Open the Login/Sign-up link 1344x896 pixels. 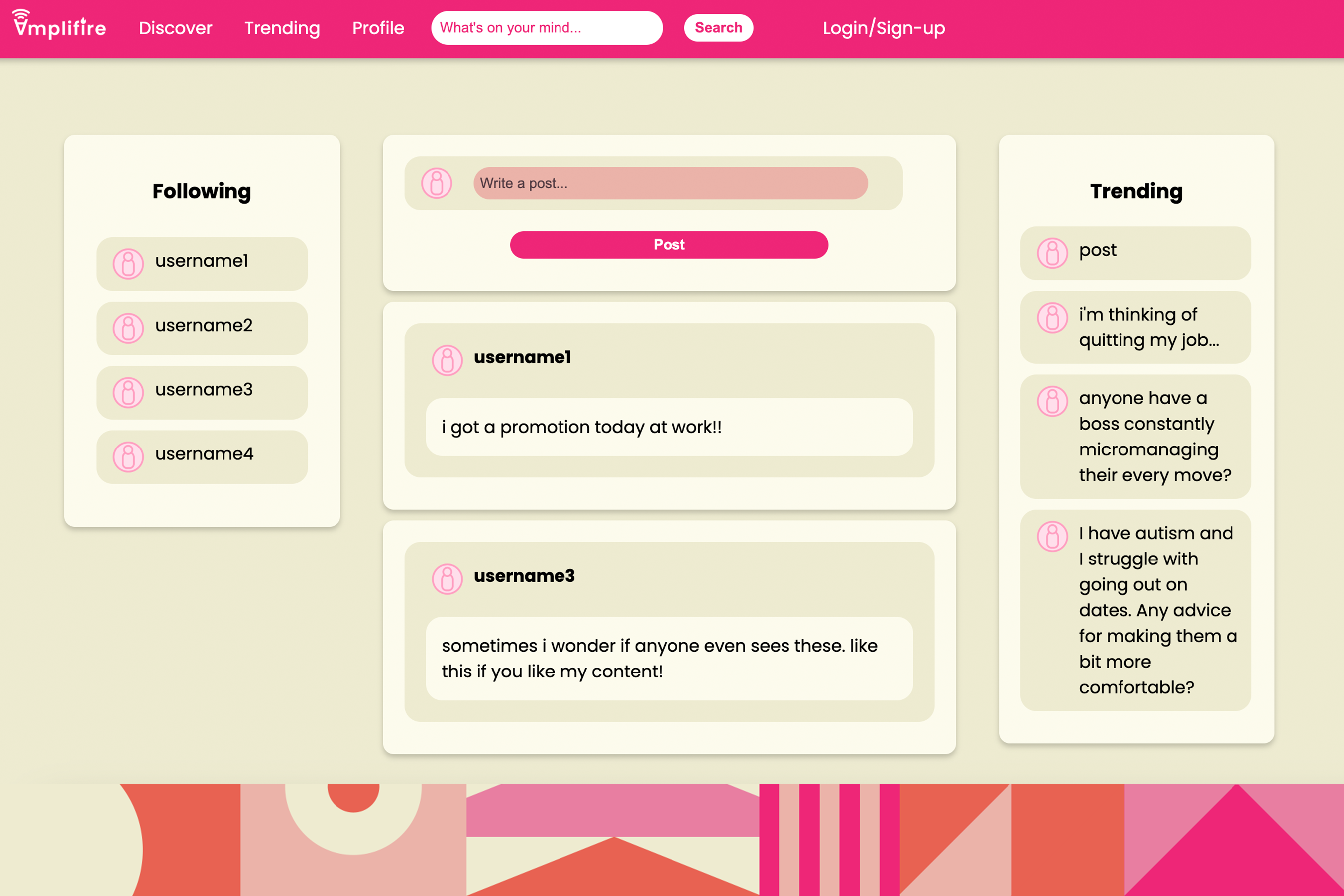coord(884,28)
